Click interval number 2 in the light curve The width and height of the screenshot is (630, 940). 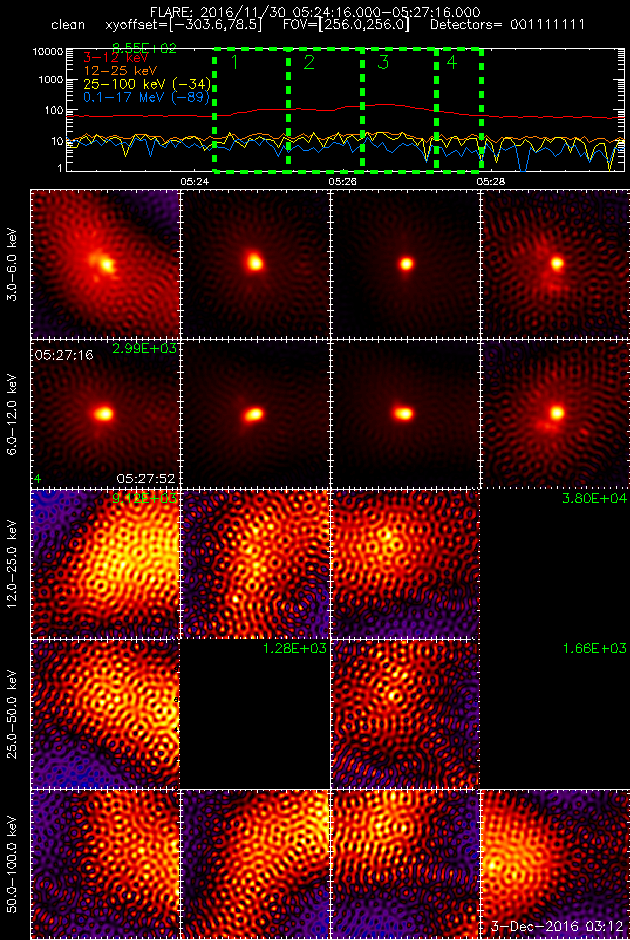point(309,63)
